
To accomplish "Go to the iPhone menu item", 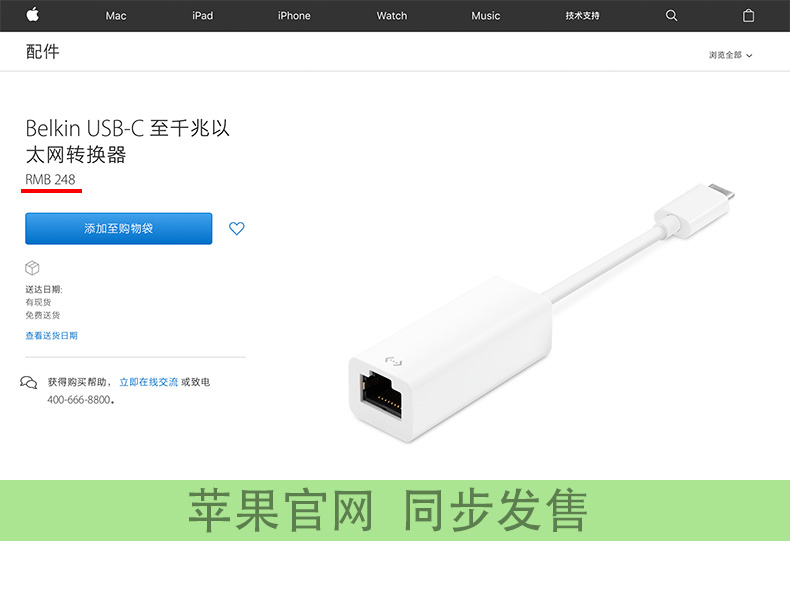I will pyautogui.click(x=294, y=16).
